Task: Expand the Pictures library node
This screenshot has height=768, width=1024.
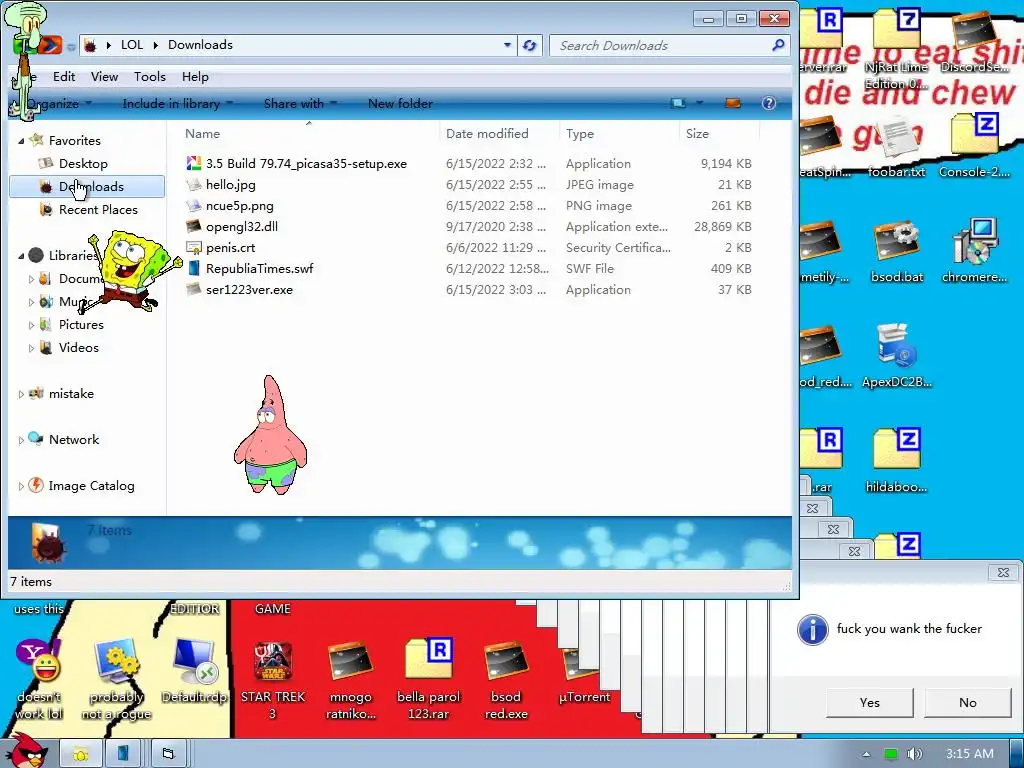Action: tap(31, 325)
